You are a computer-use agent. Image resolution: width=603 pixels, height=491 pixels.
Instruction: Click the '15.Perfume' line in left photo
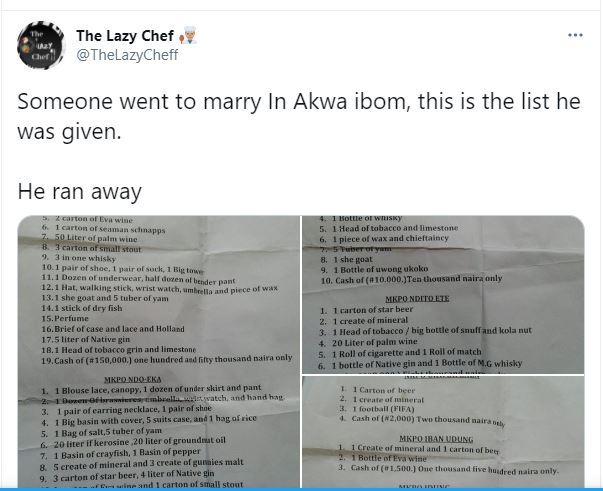(x=65, y=318)
